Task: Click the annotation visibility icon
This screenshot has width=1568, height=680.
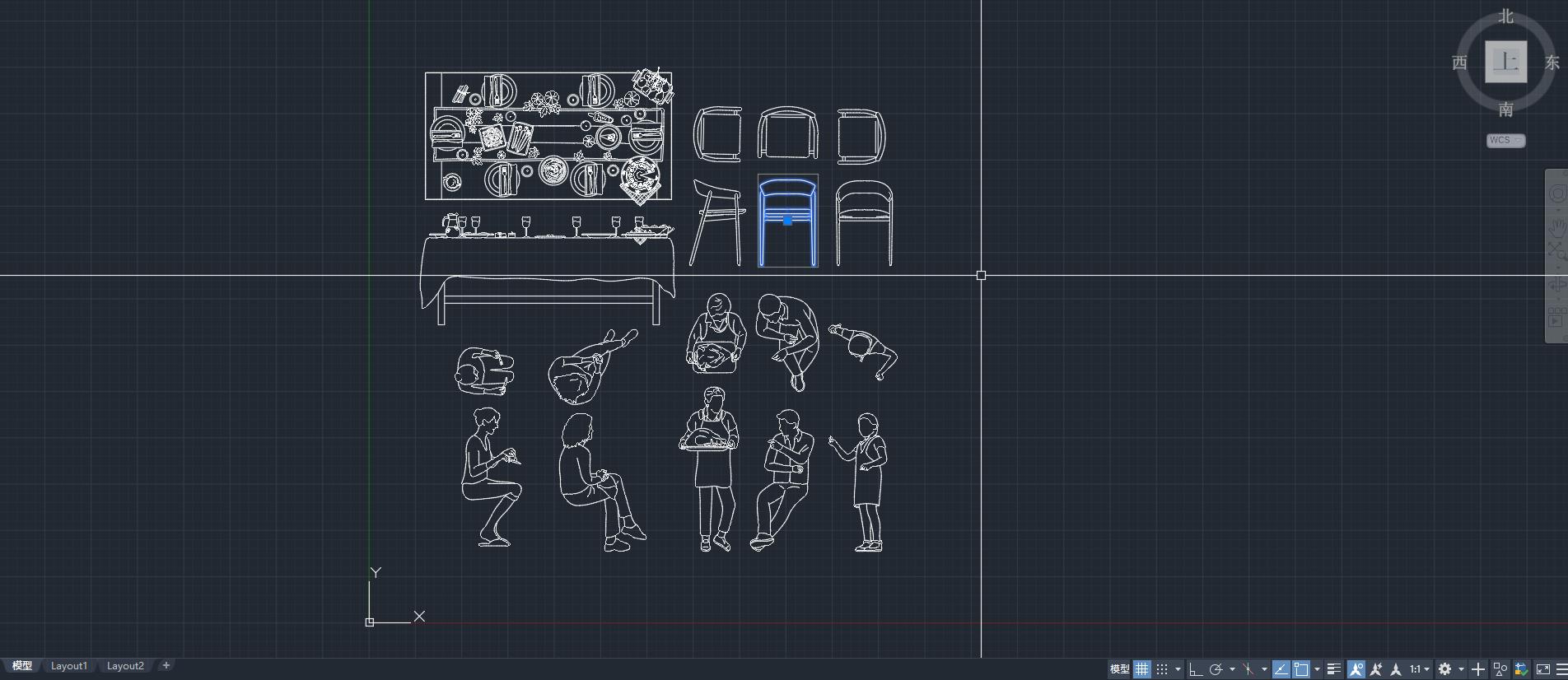Action: pyautogui.click(x=1356, y=669)
